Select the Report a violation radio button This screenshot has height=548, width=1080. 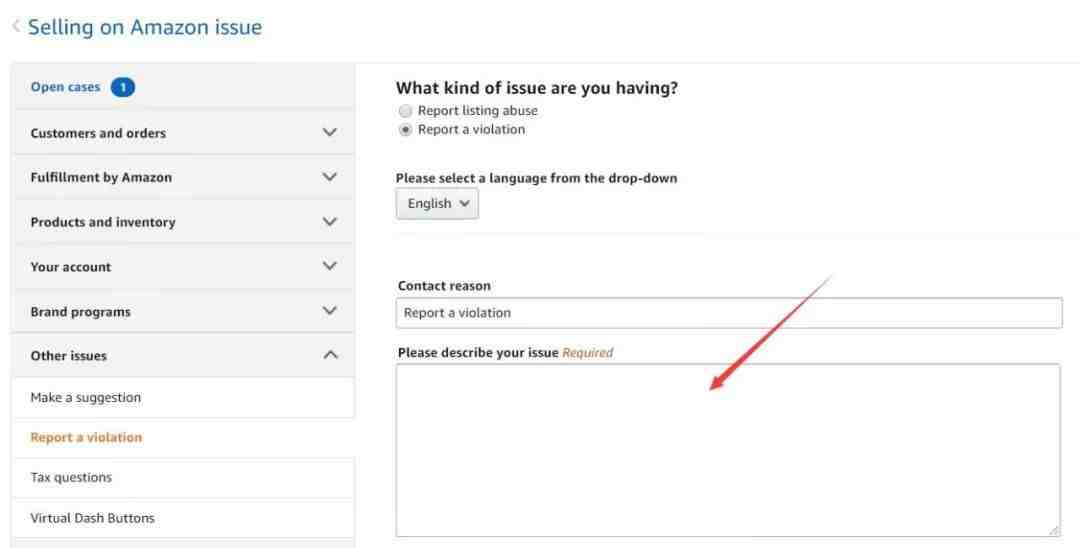(x=406, y=129)
